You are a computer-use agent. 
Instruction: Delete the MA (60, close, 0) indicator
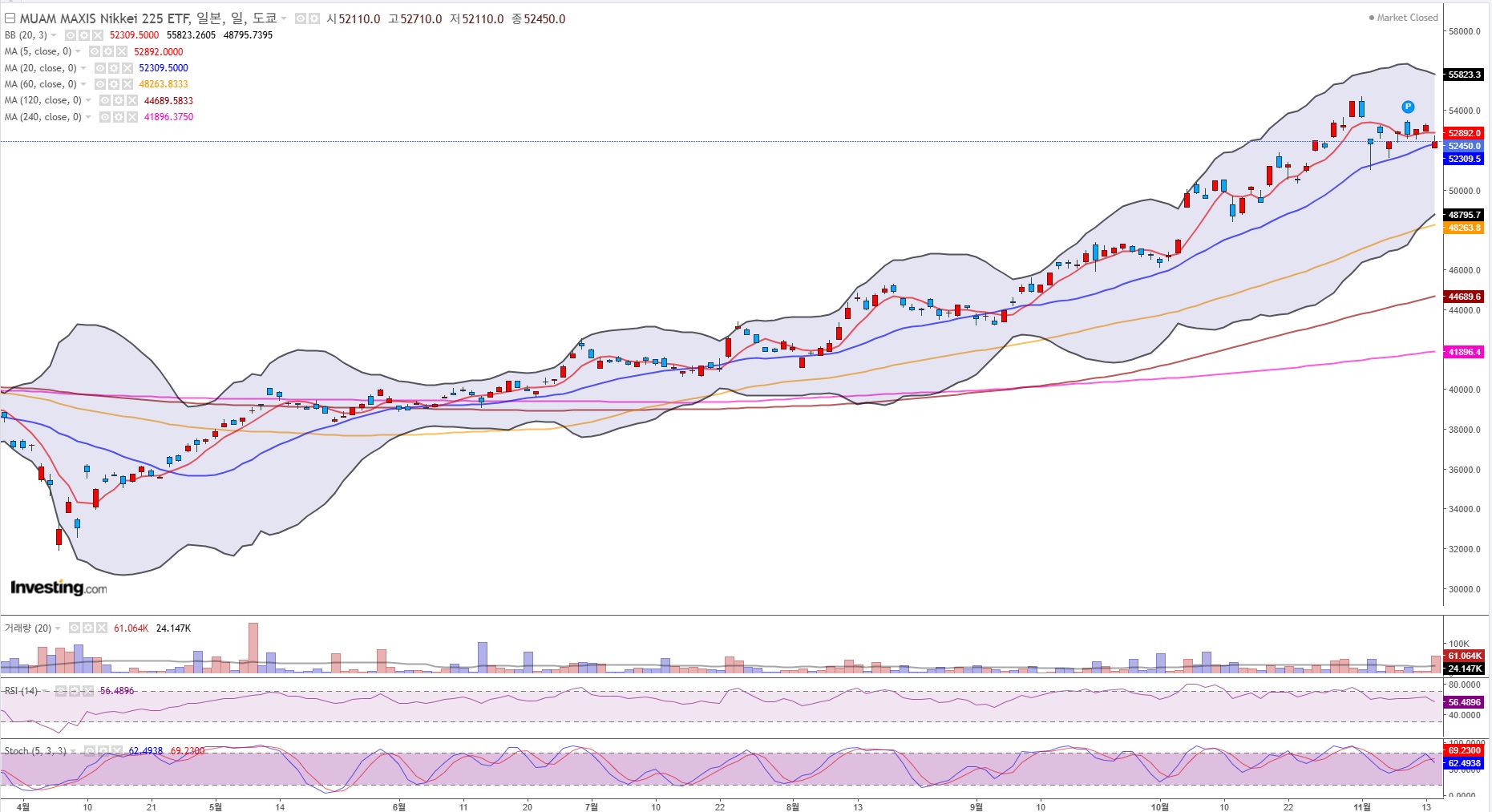[x=127, y=84]
